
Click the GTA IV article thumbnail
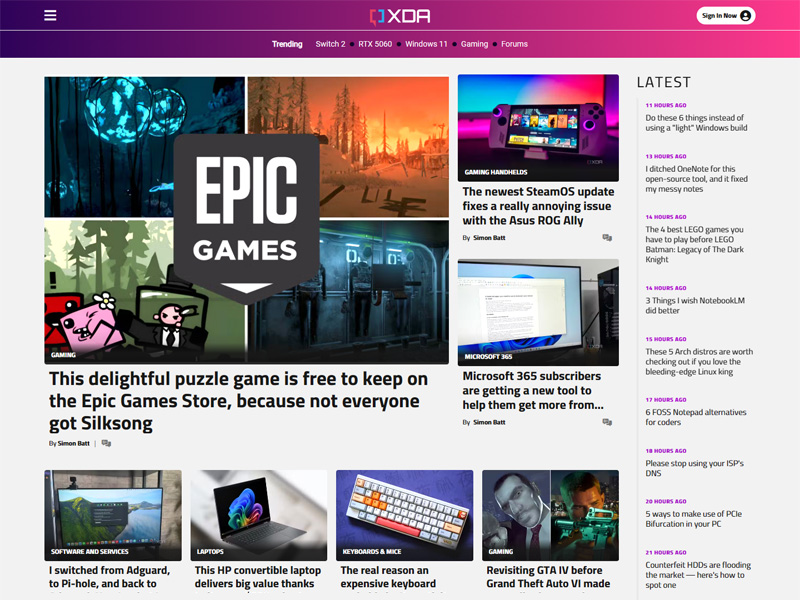pyautogui.click(x=550, y=514)
